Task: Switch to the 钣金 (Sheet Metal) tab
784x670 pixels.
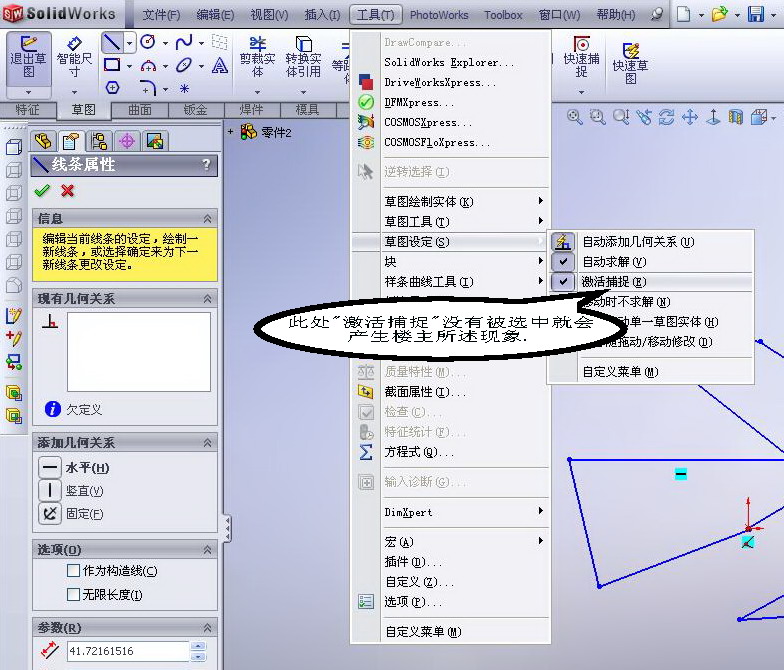Action: tap(196, 110)
